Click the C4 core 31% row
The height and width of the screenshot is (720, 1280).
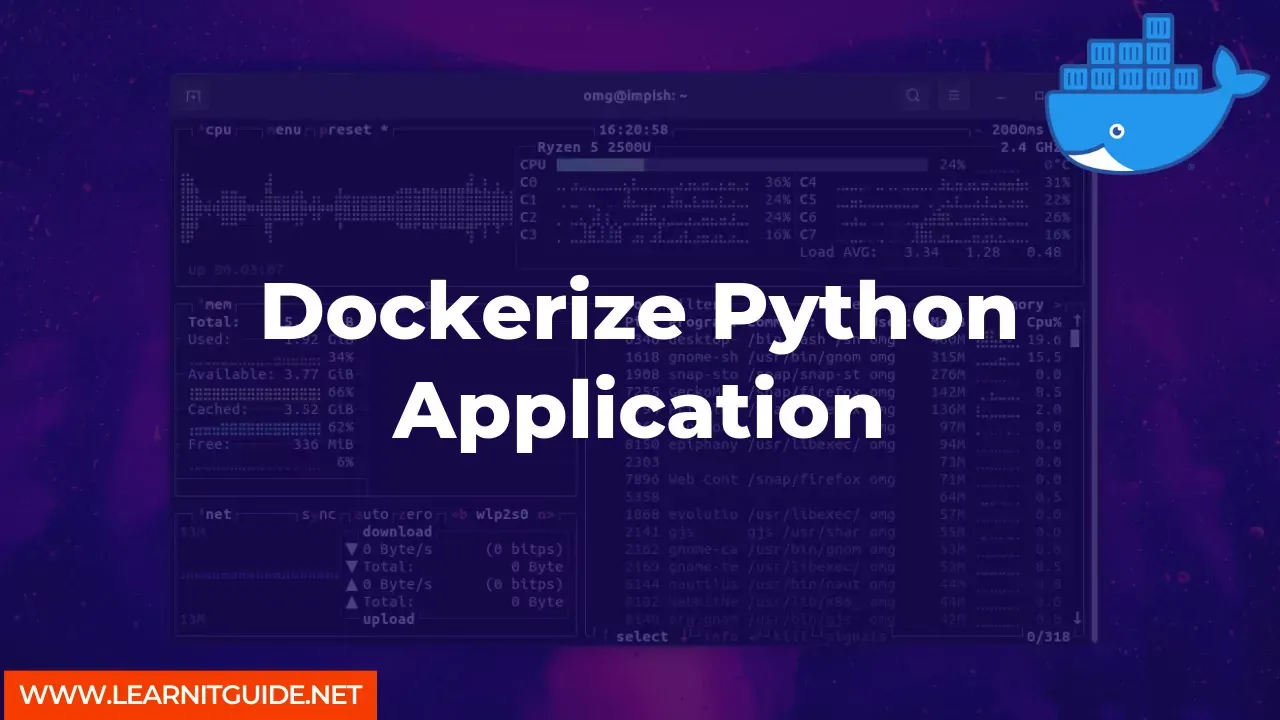click(935, 183)
